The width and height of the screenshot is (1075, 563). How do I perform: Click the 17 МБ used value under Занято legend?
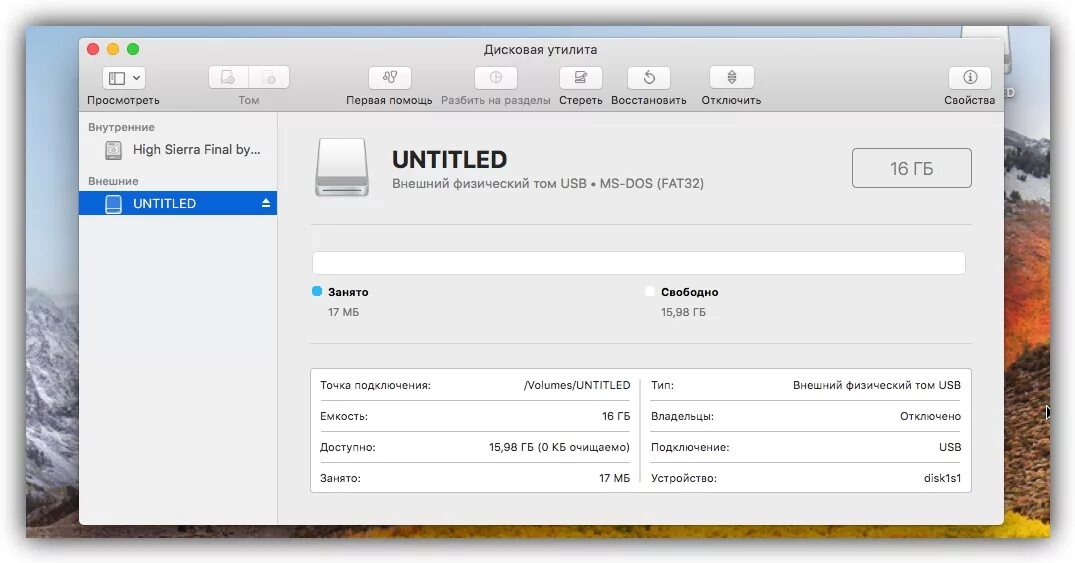pyautogui.click(x=343, y=312)
